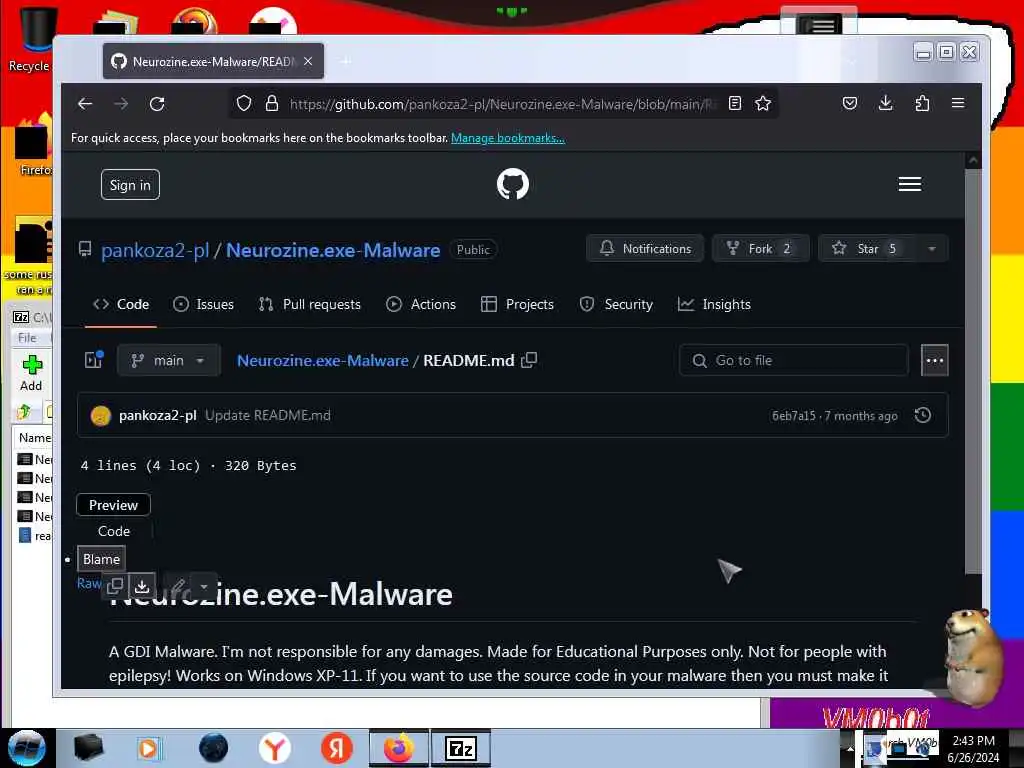The width and height of the screenshot is (1024, 768).
Task: Open File menu in 7-Zip window
Action: 27,338
